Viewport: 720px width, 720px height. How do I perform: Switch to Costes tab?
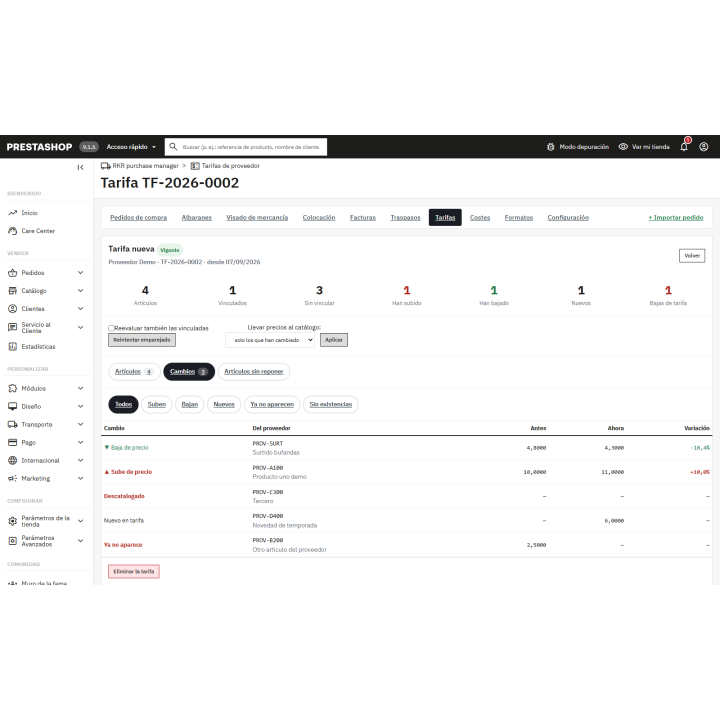(480, 218)
